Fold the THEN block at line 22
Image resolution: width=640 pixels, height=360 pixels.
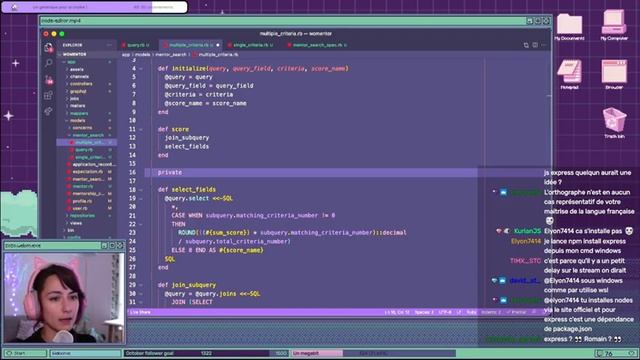pos(141,224)
